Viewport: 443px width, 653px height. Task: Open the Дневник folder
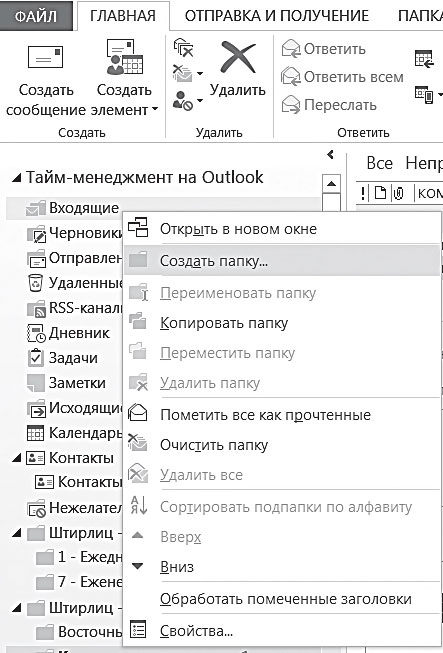click(68, 333)
